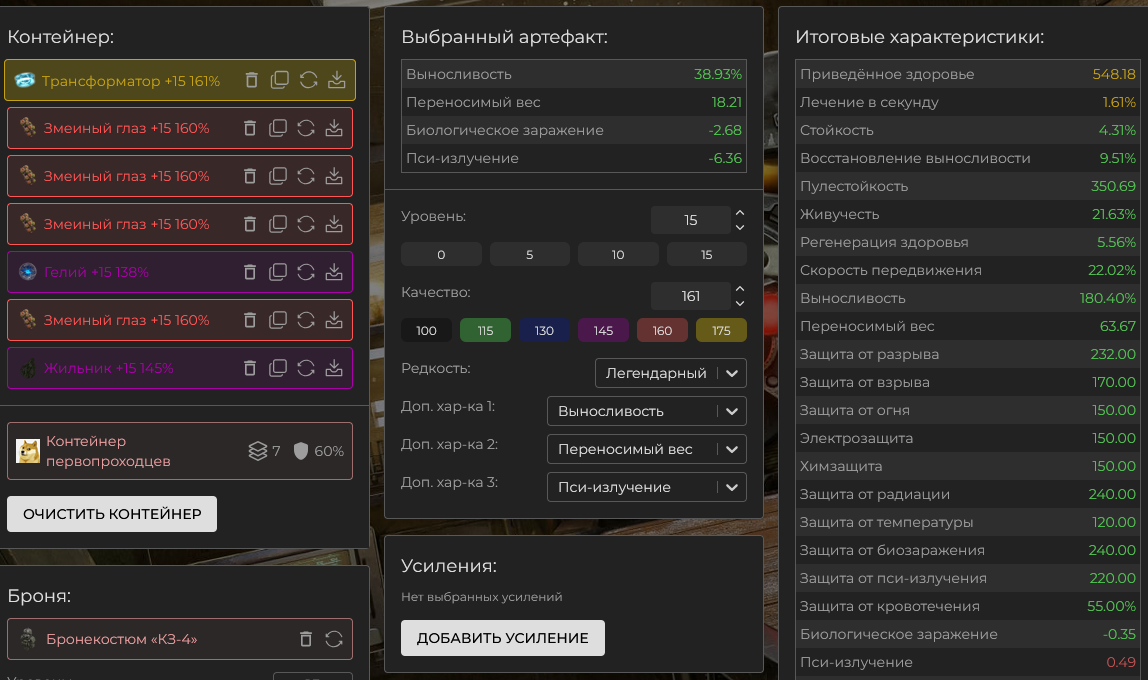1148x680 pixels.
Task: Choose the blue 130 quality swatch
Action: [544, 330]
